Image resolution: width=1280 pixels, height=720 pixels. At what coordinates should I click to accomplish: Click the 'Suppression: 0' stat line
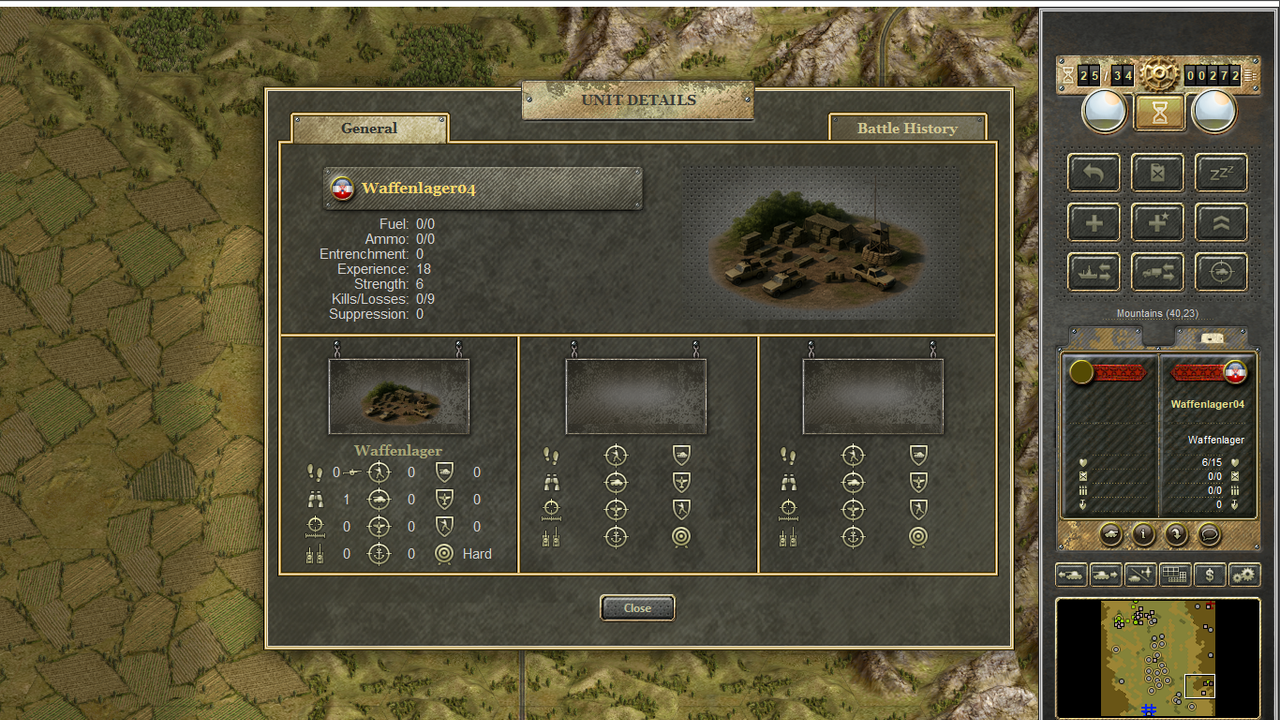[376, 314]
